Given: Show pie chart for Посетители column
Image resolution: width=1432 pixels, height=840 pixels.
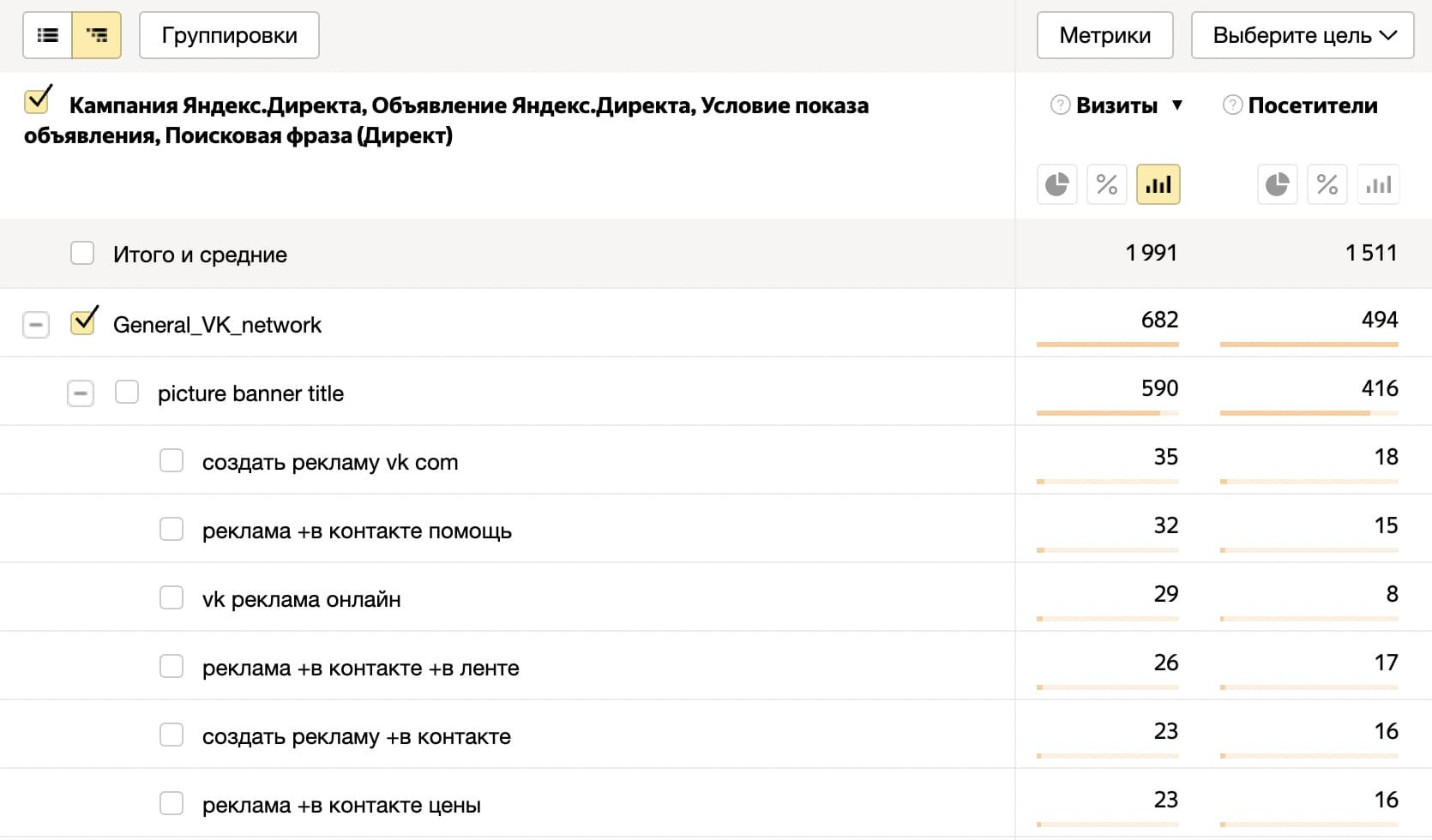Looking at the screenshot, I should 1278,184.
